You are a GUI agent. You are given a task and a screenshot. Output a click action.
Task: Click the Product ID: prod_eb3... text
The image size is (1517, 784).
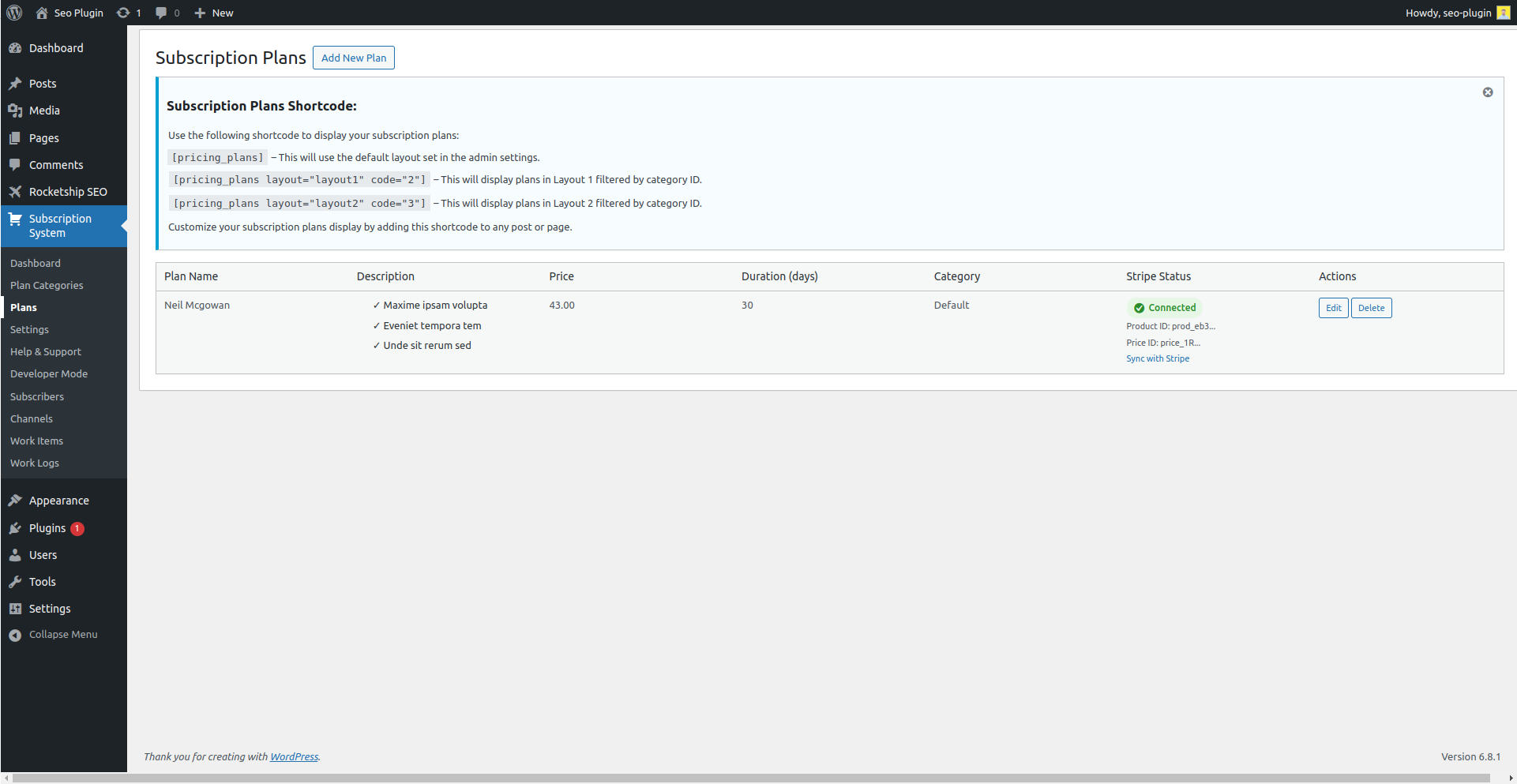(x=1170, y=326)
